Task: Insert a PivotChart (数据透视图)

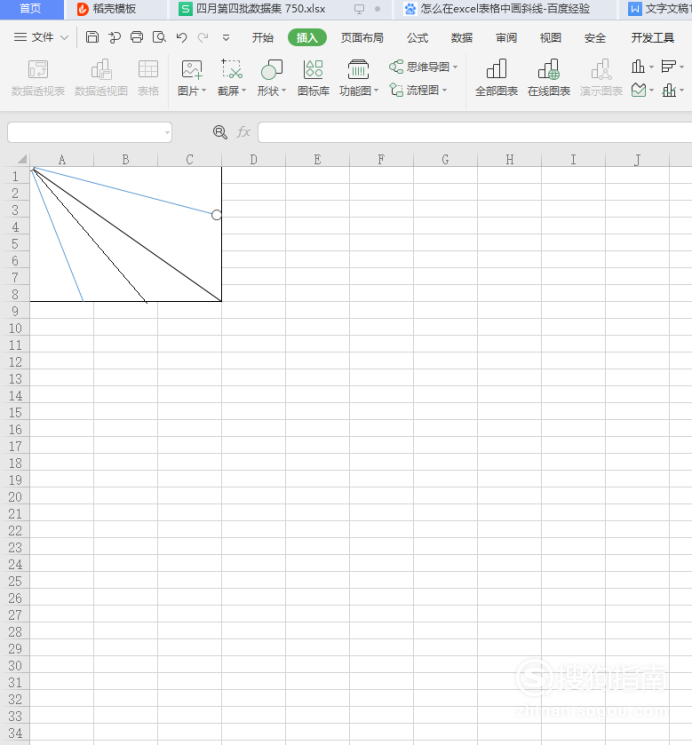Action: [101, 78]
